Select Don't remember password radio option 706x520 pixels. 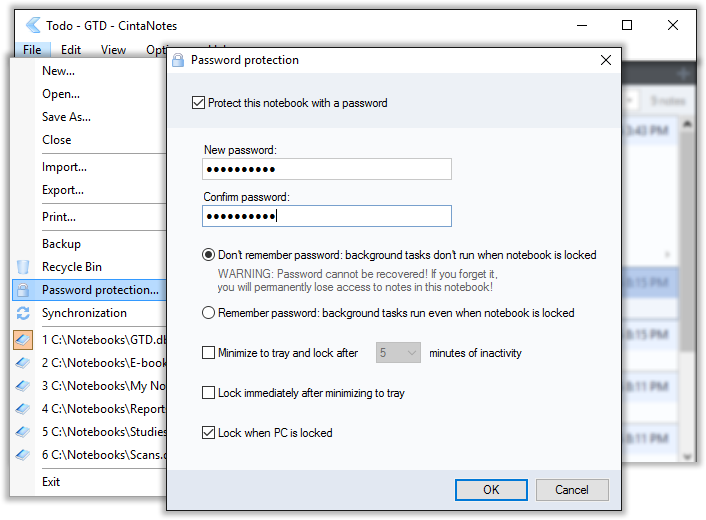point(208,255)
